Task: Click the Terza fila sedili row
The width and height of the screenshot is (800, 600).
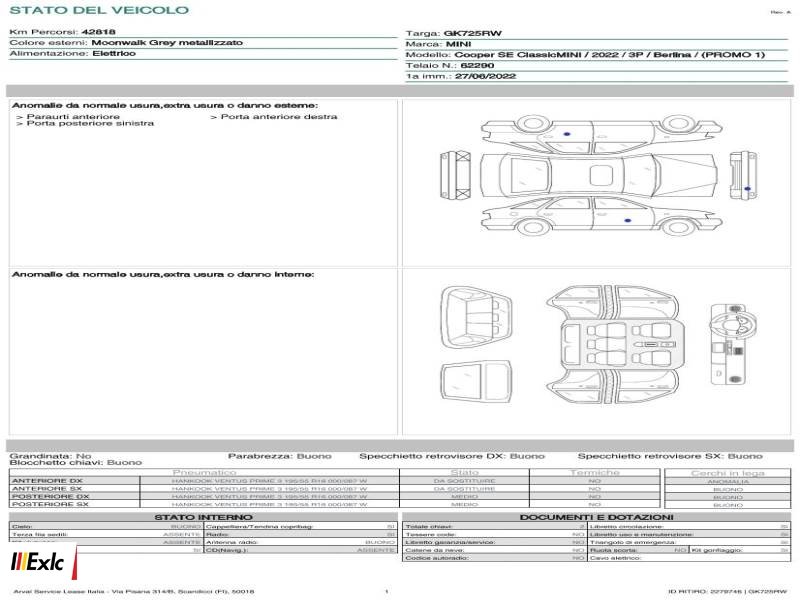Action: coord(106,534)
